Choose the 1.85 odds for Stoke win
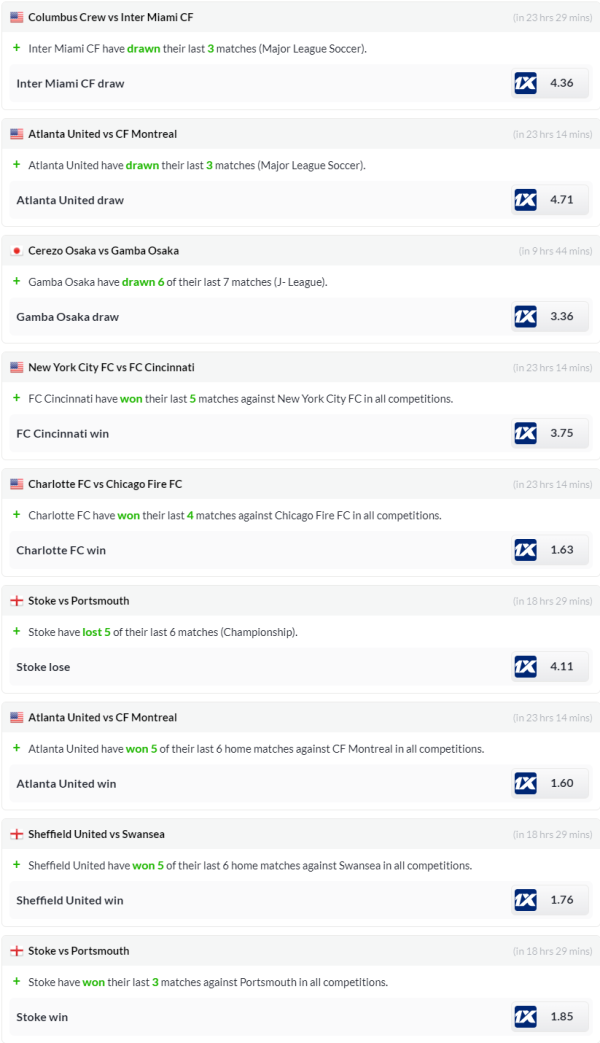The image size is (600, 1043). tap(562, 1017)
